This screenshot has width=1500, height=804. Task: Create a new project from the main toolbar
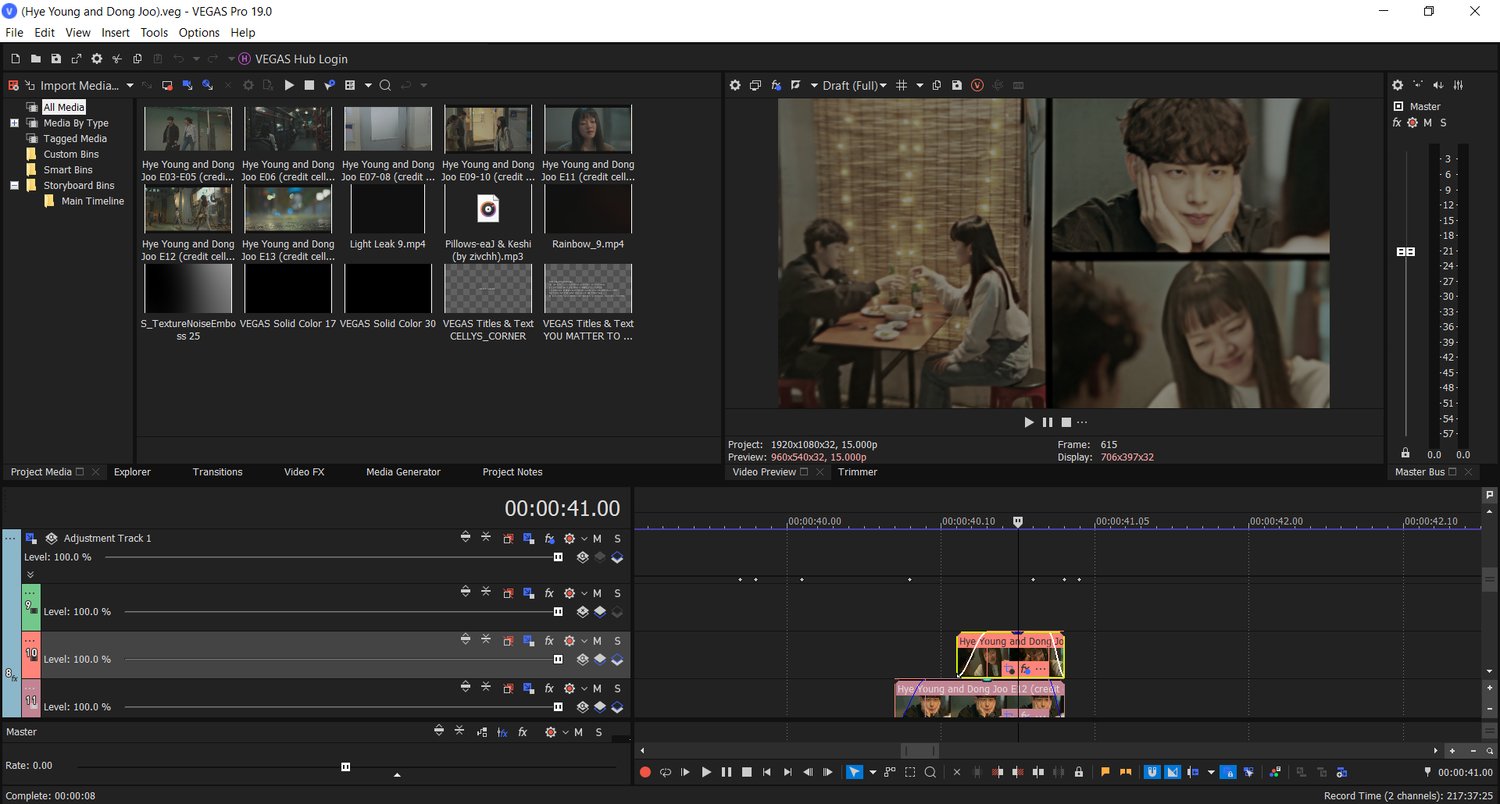click(15, 59)
